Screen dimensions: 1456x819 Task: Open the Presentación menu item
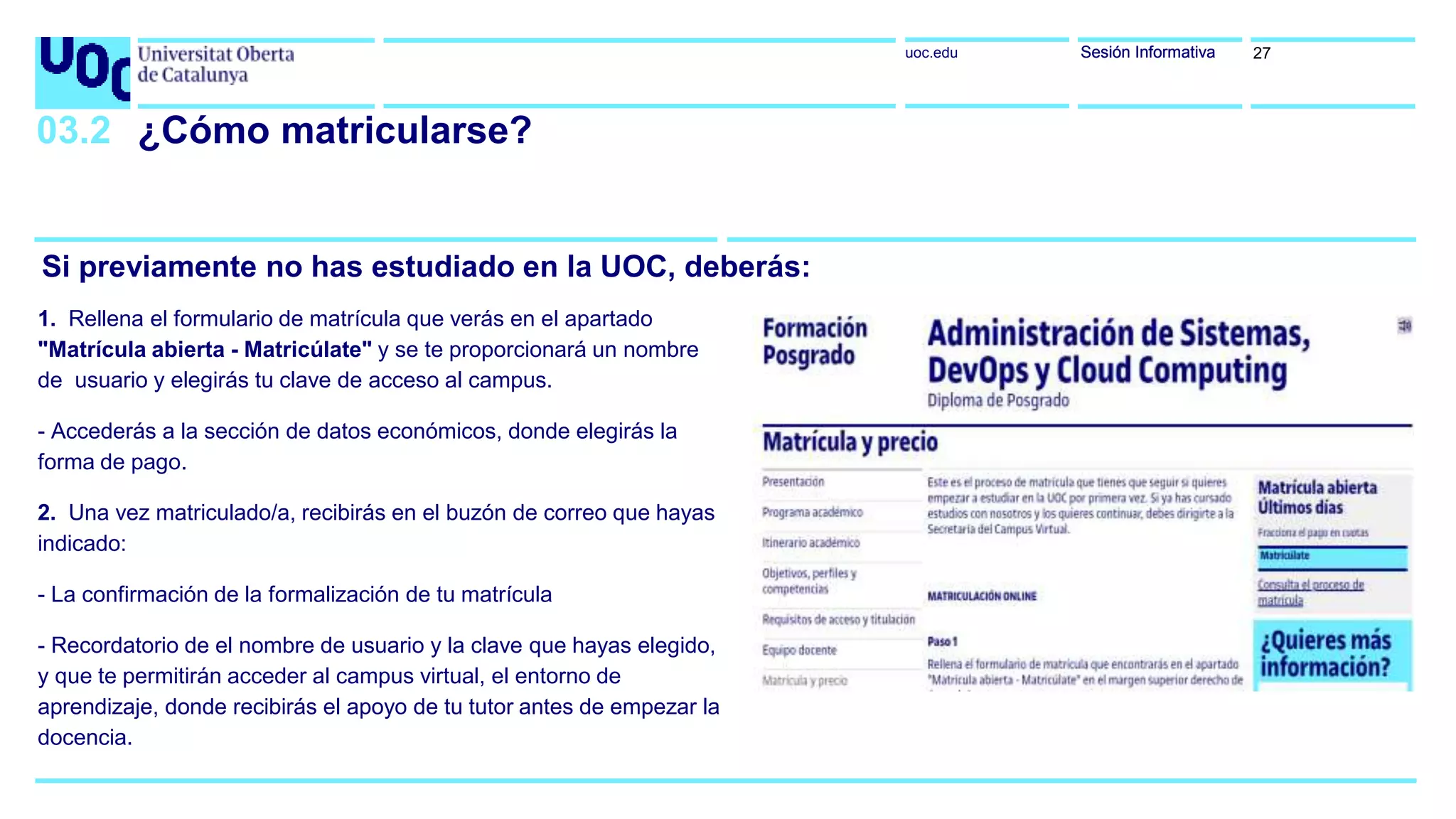tap(793, 481)
